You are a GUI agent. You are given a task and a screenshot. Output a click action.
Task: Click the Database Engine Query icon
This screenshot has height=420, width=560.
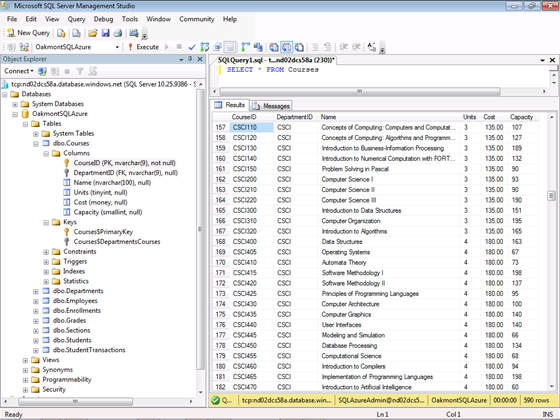coord(61,33)
